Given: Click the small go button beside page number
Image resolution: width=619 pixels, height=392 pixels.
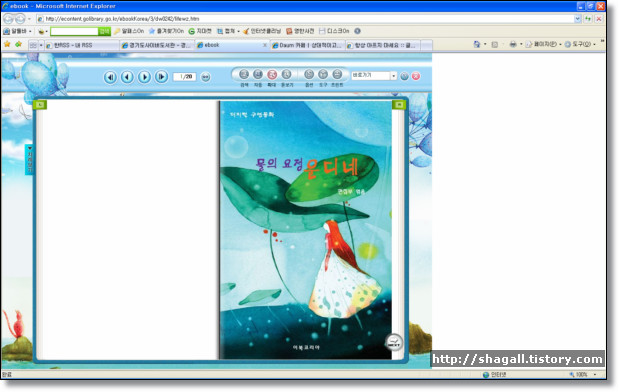Looking at the screenshot, I should coord(205,77).
